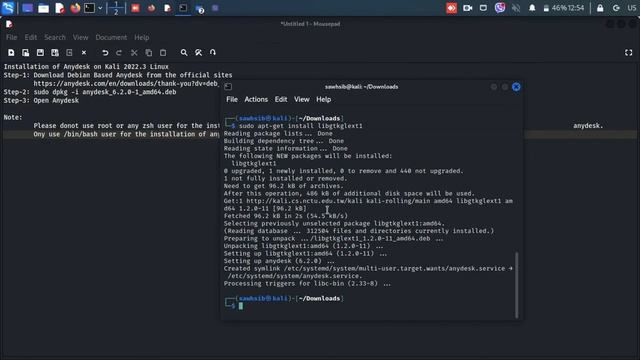This screenshot has height=360, width=640.
Task: Click the Open file icon in Mousepad toolbar
Action: pyautogui.click(x=25, y=53)
